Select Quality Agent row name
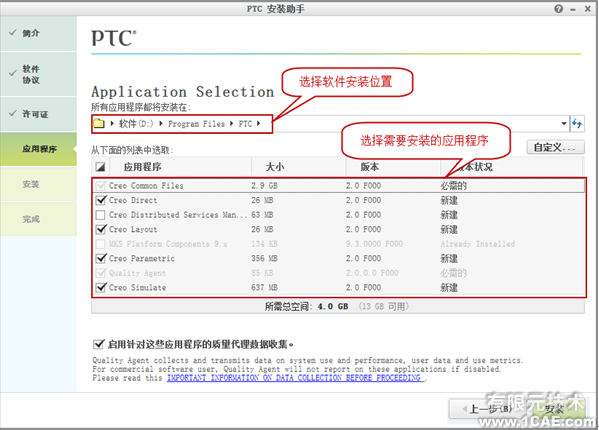The width and height of the screenshot is (599, 430). point(137,273)
